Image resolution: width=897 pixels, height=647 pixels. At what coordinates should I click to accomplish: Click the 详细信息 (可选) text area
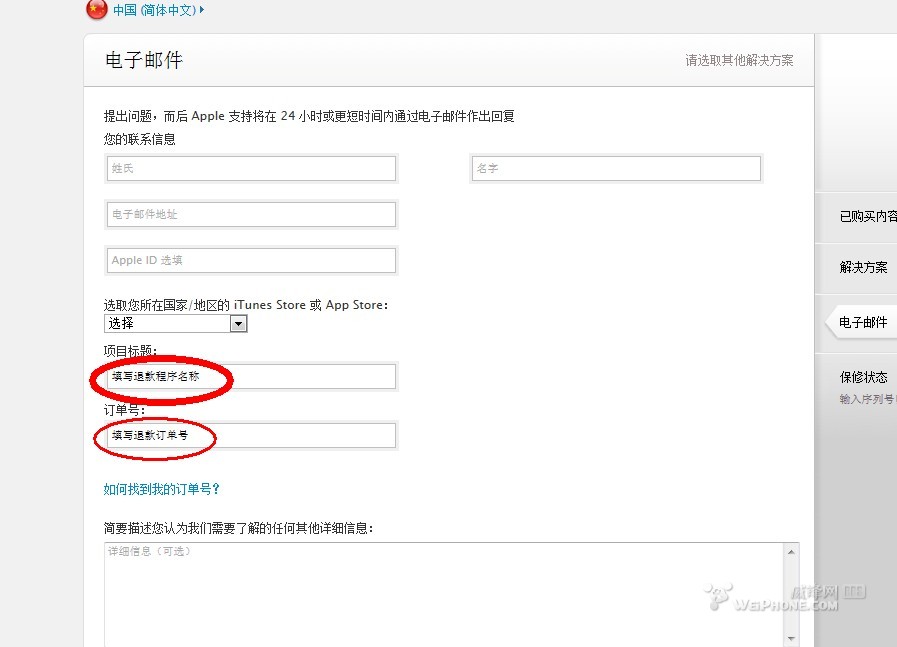(444, 595)
